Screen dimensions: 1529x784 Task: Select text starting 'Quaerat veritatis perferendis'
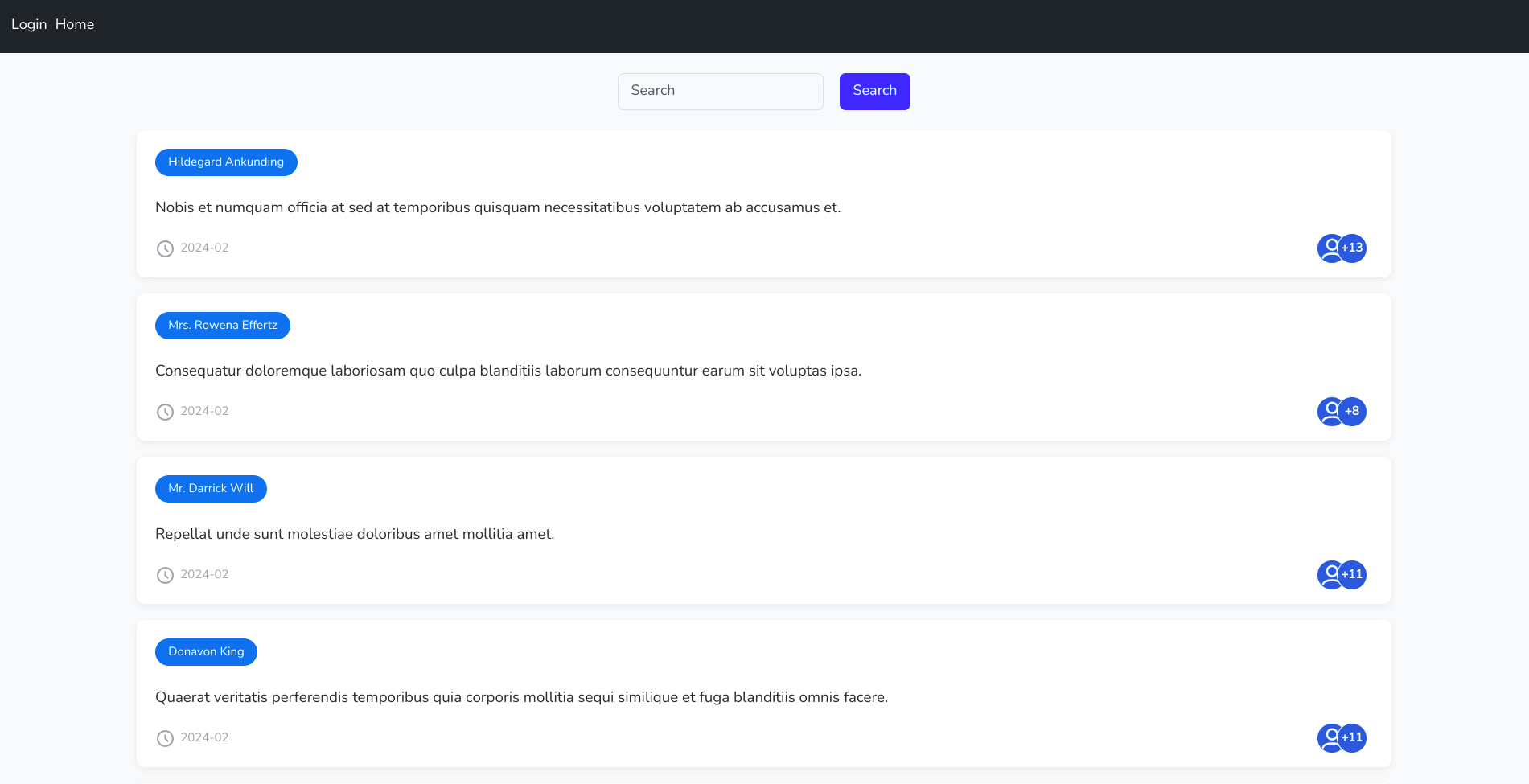[521, 697]
